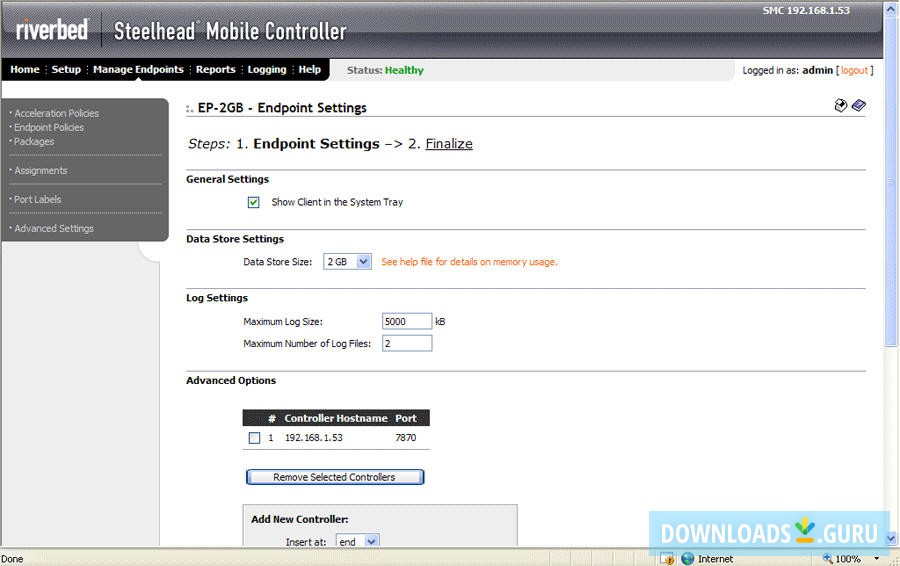This screenshot has height=566, width=900.
Task: Click the Healthy status text
Action: 404,70
